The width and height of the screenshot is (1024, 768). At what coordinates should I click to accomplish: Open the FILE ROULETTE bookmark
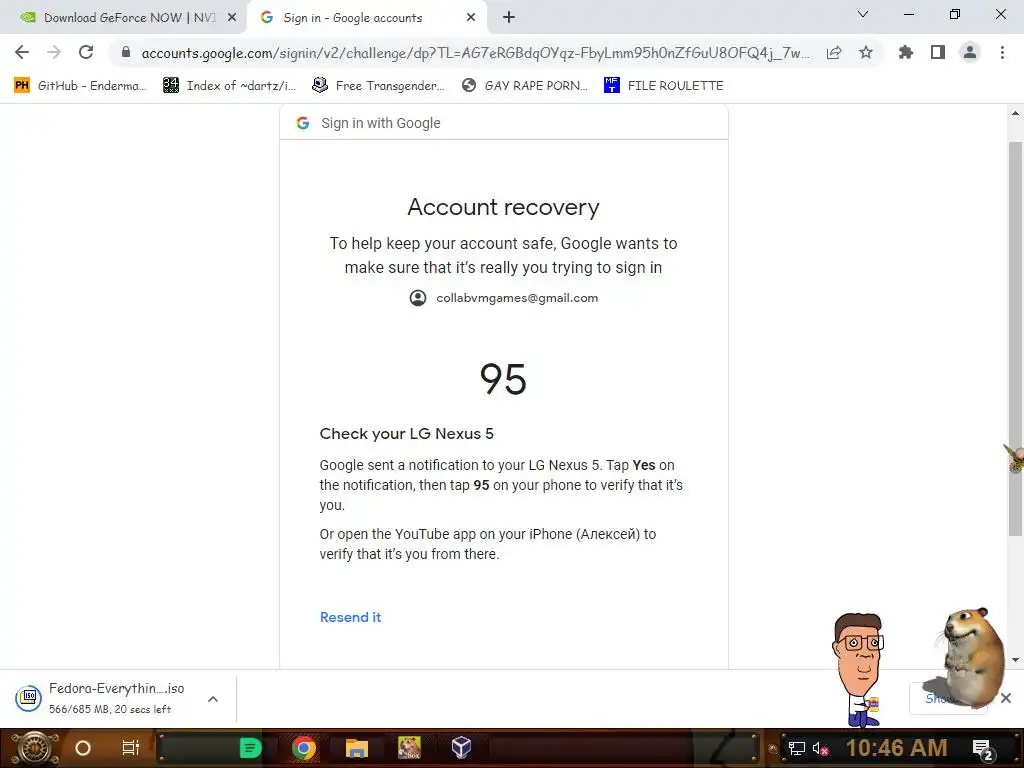pyautogui.click(x=664, y=86)
